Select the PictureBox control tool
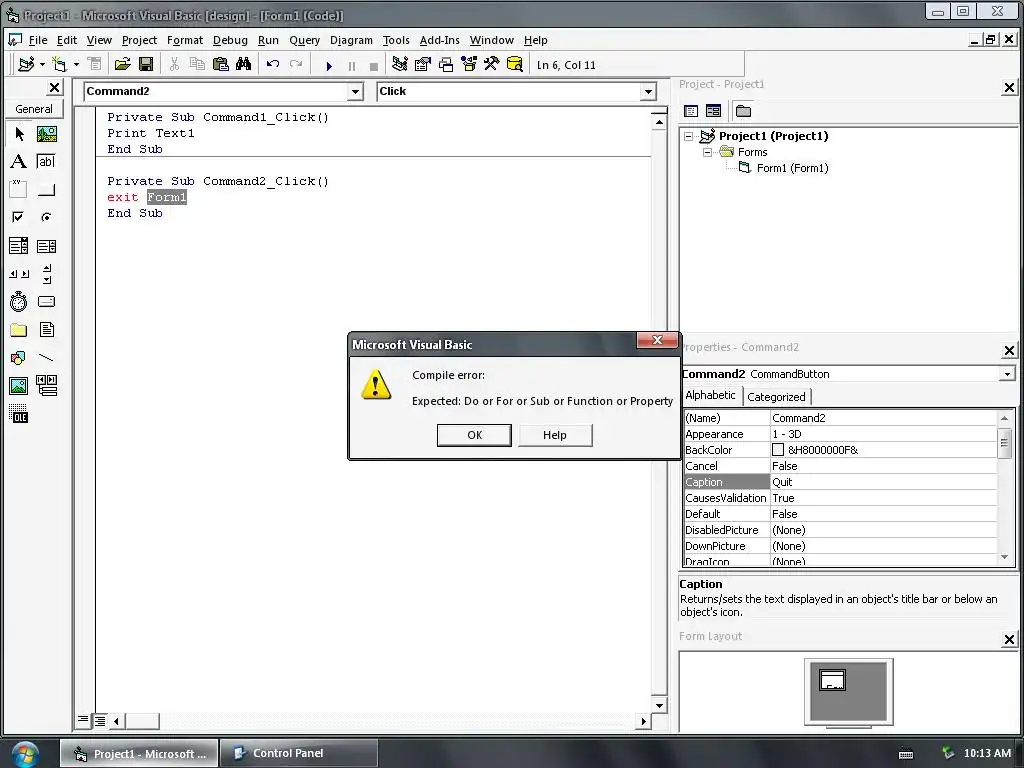 46,134
